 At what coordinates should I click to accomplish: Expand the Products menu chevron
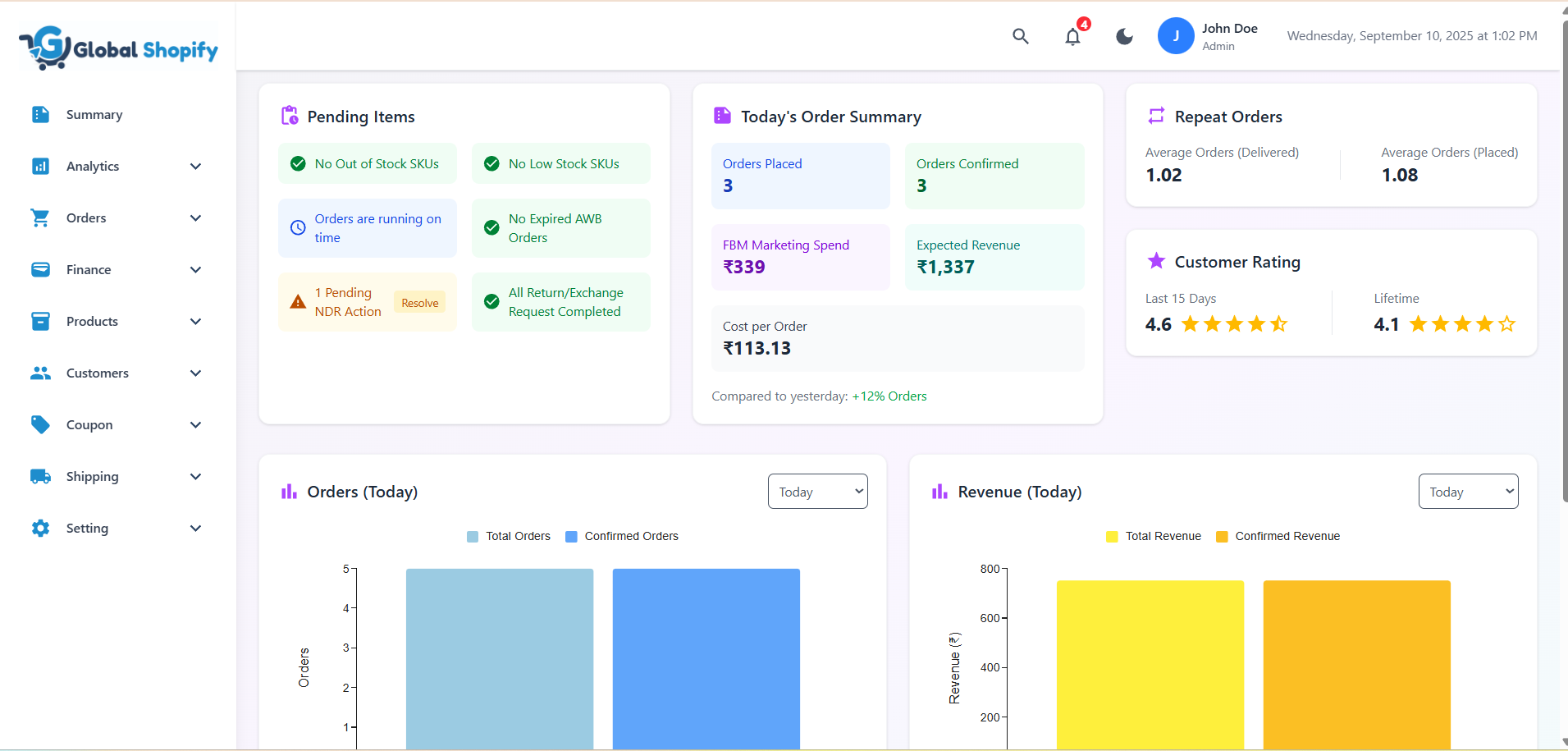pos(195,321)
